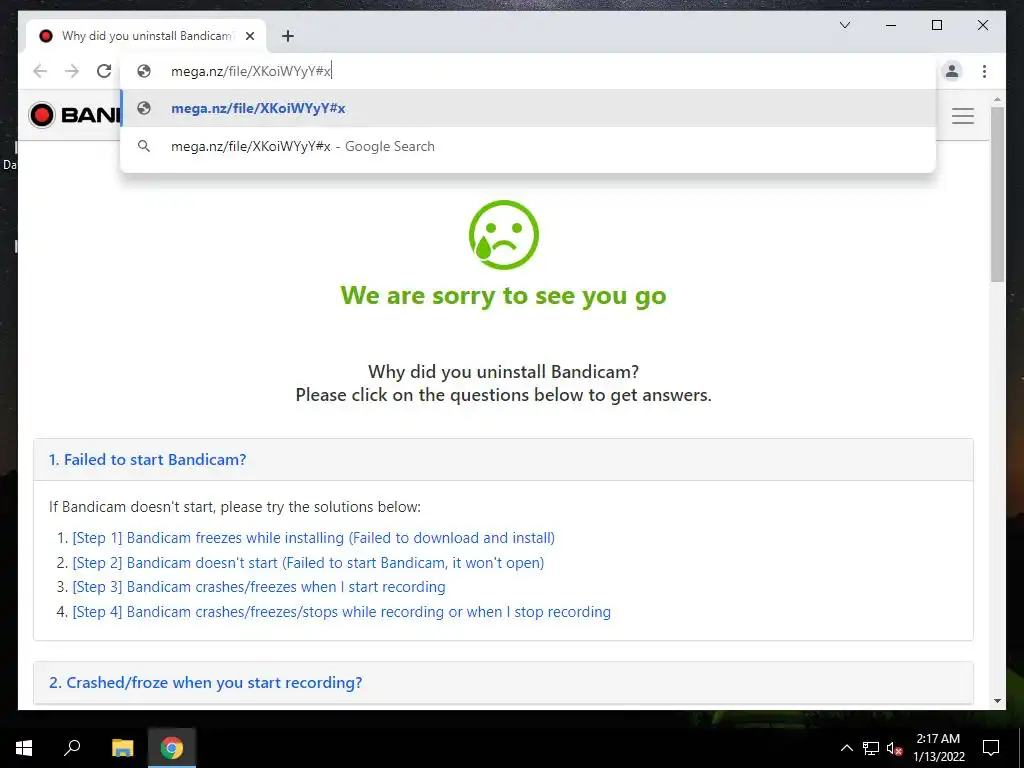The height and width of the screenshot is (768, 1024).
Task: Open a new tab with the plus icon
Action: coord(288,36)
